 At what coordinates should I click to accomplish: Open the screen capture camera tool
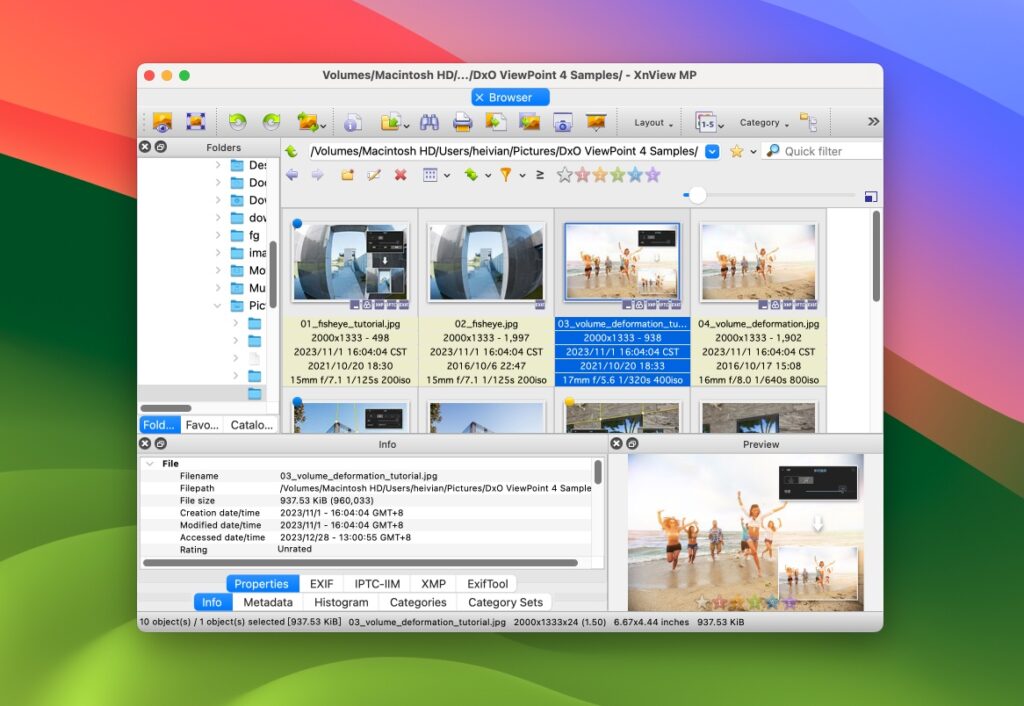coord(565,122)
